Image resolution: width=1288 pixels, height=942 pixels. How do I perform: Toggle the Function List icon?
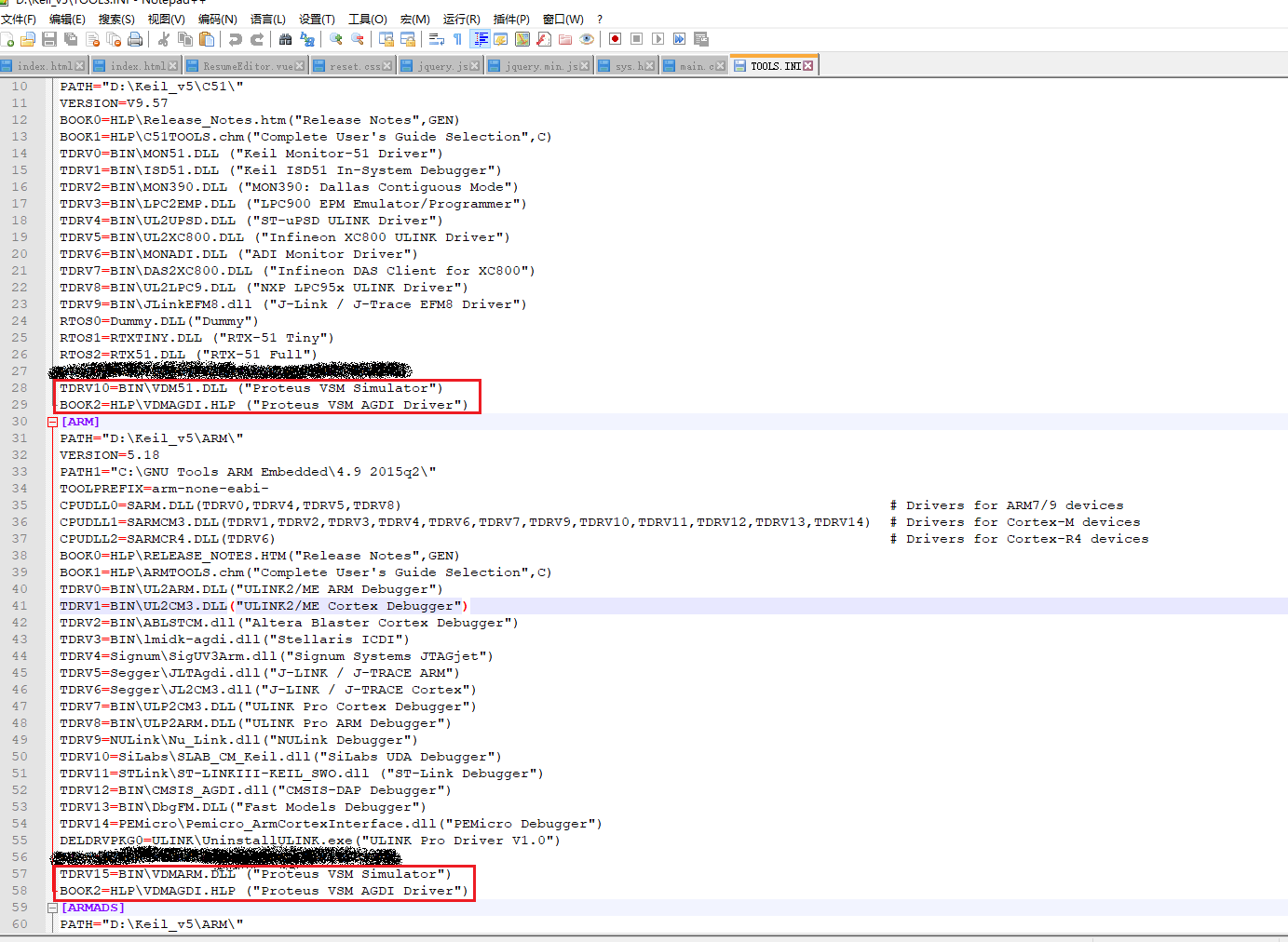[x=544, y=39]
